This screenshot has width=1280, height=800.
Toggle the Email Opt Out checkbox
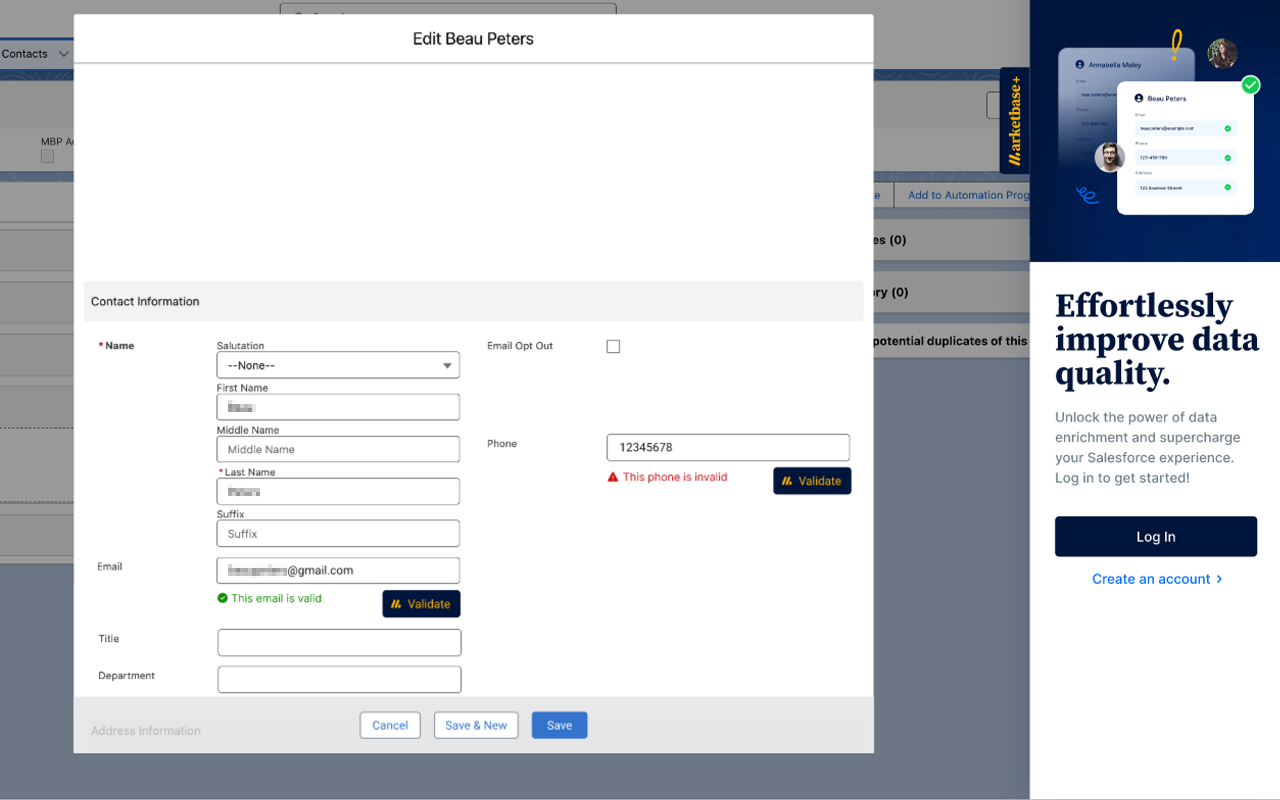613,346
